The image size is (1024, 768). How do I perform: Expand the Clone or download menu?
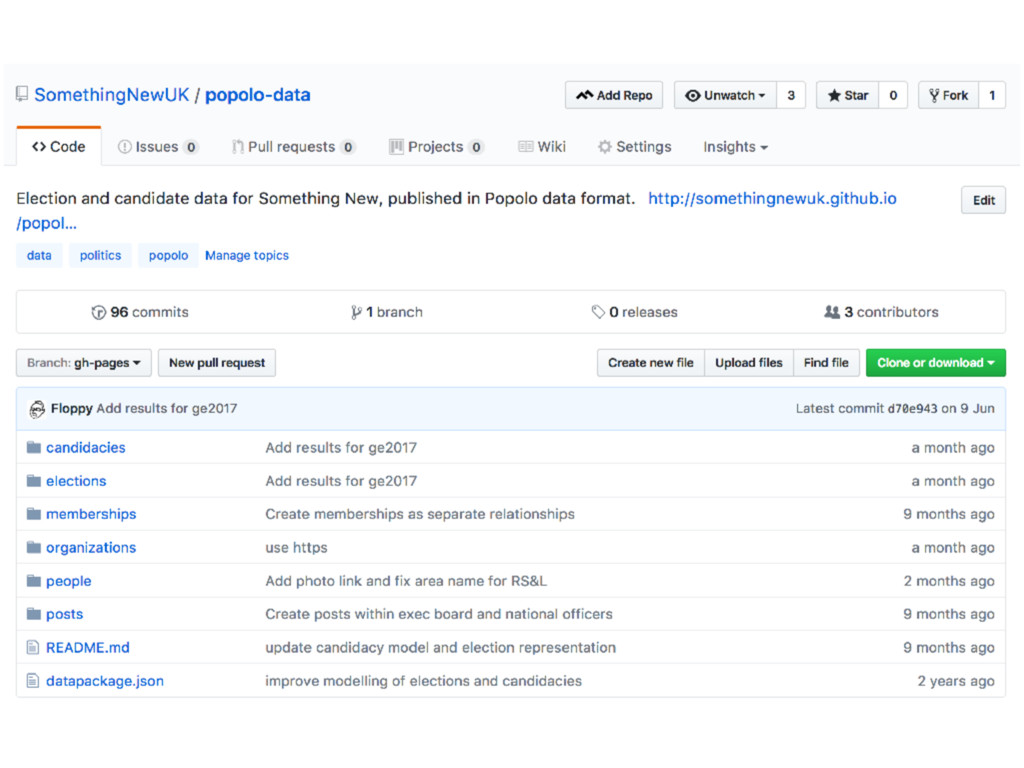935,362
